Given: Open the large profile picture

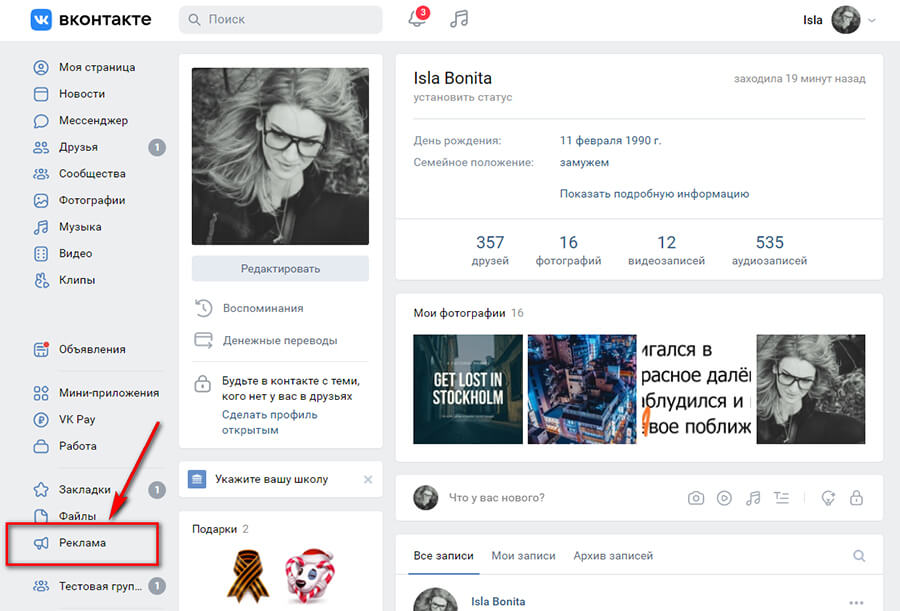Looking at the screenshot, I should click(x=280, y=156).
